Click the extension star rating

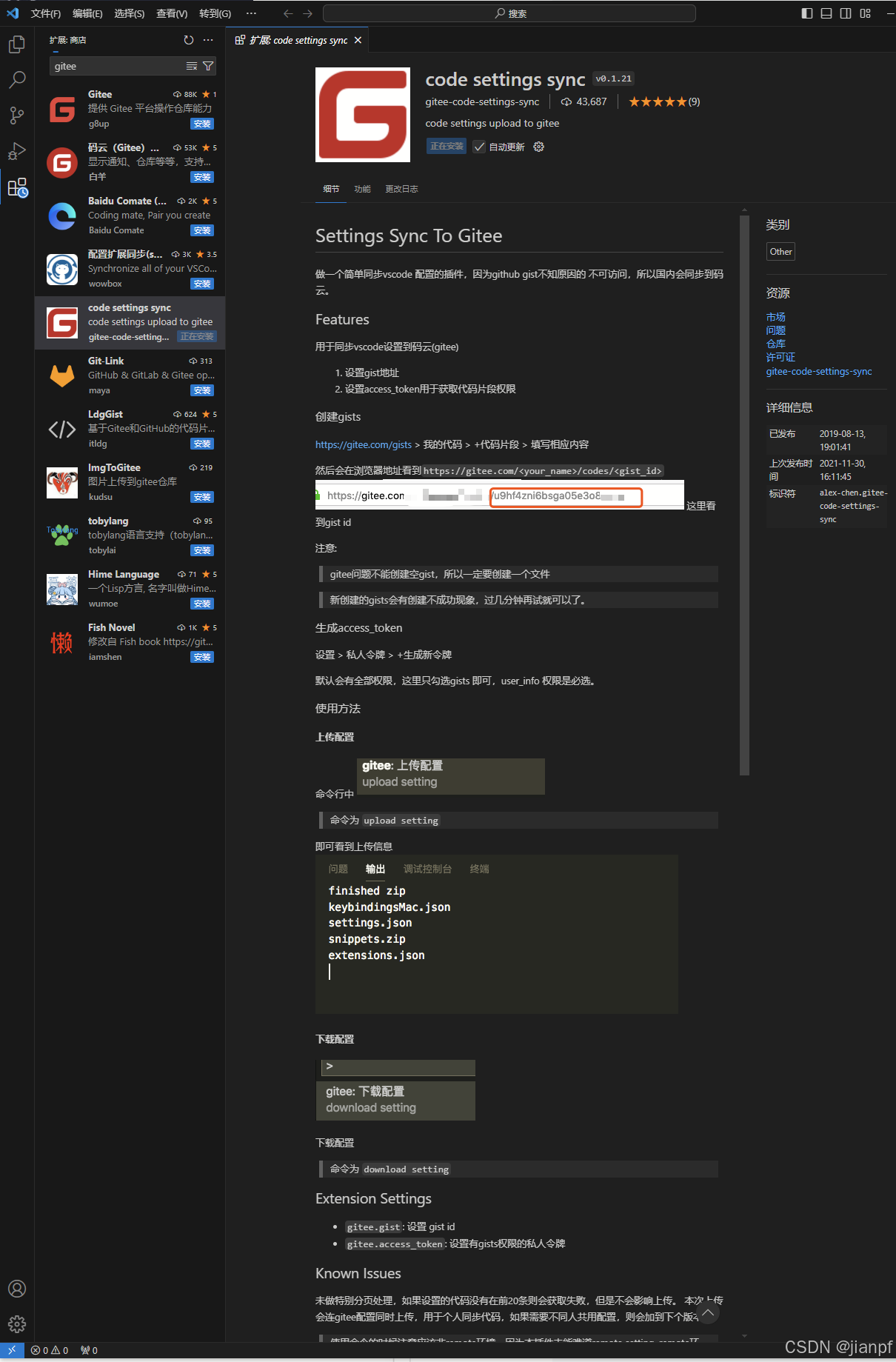[x=663, y=101]
